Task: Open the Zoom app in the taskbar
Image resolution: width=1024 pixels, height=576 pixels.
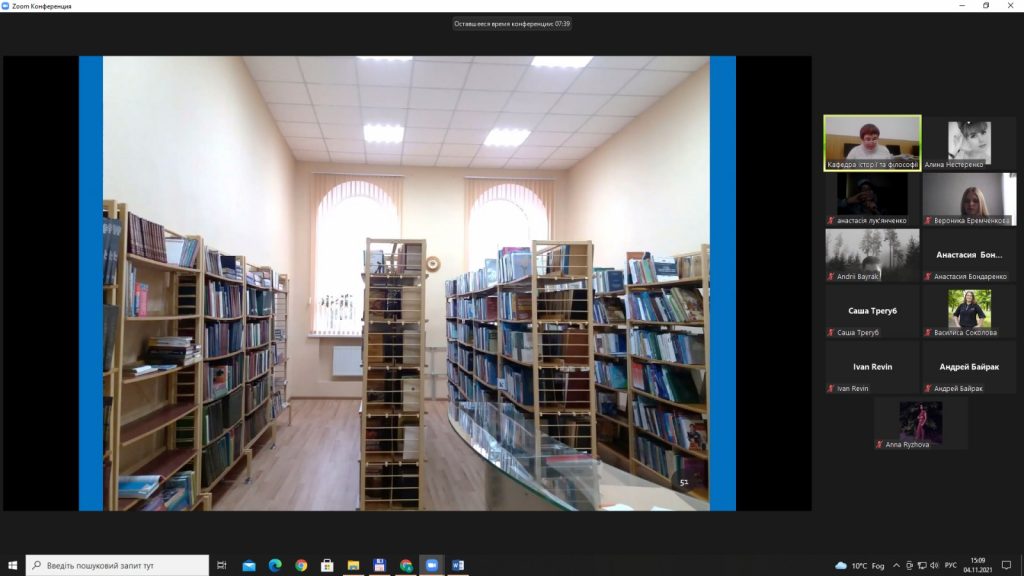Action: point(432,565)
